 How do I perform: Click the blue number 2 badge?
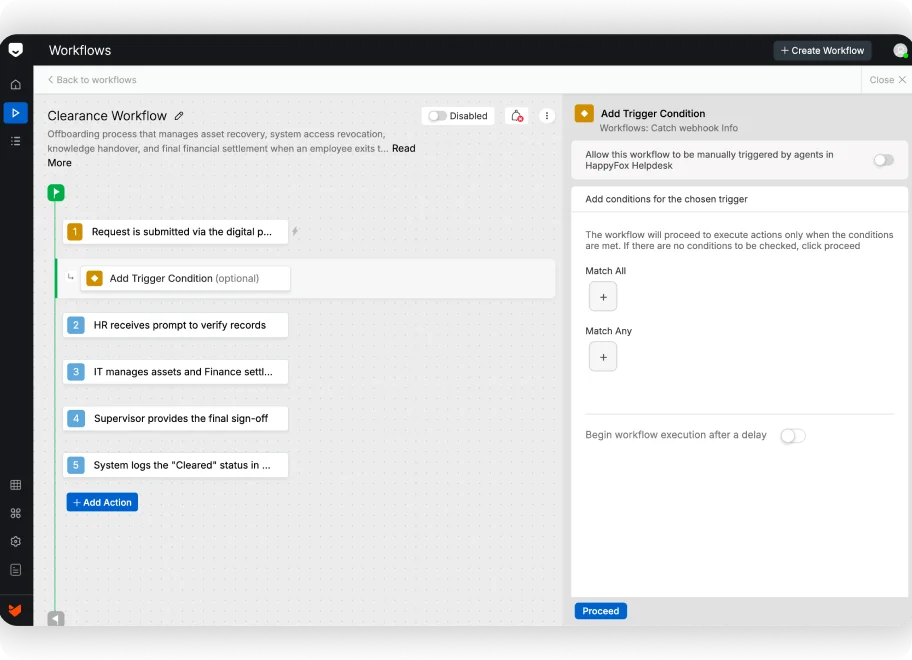pos(76,325)
